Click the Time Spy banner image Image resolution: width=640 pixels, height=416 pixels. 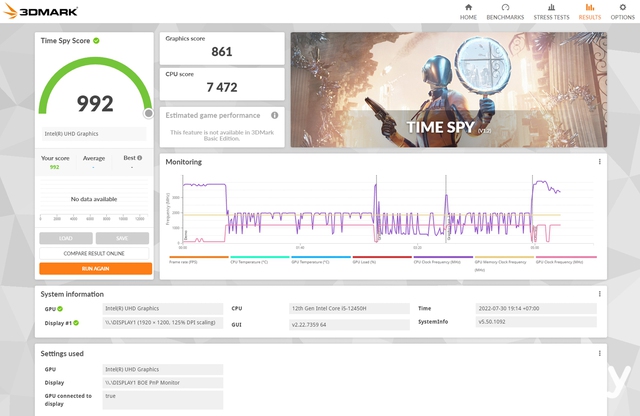tap(449, 89)
